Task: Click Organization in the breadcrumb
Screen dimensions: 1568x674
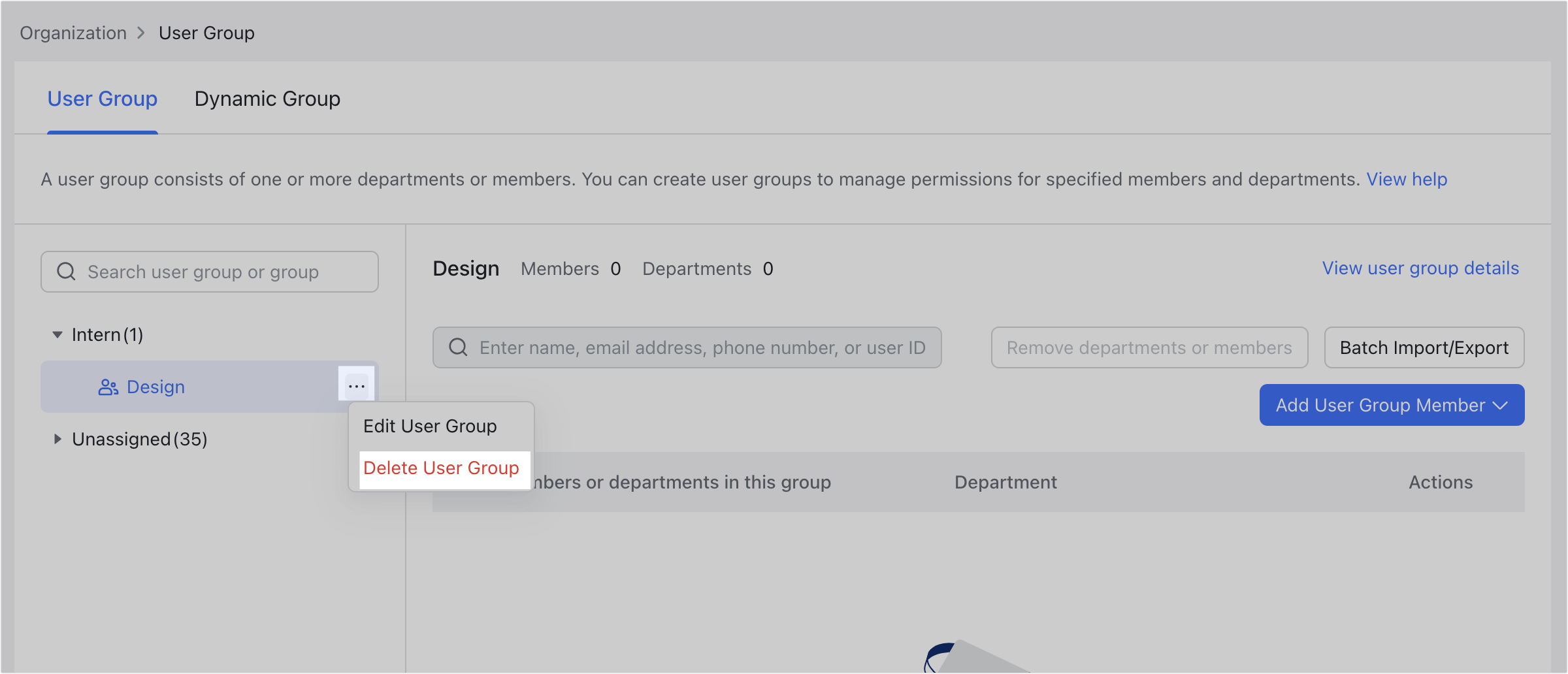Action: (73, 33)
